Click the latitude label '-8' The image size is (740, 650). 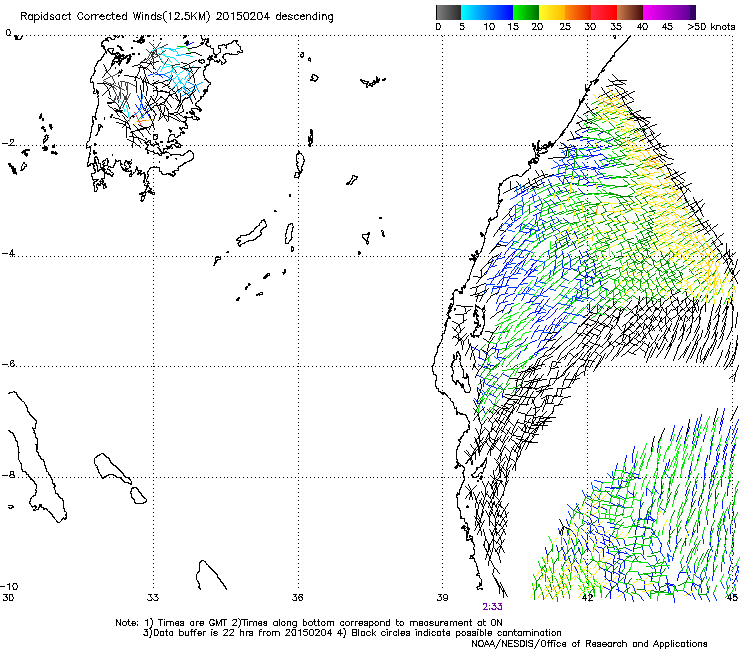point(8,475)
